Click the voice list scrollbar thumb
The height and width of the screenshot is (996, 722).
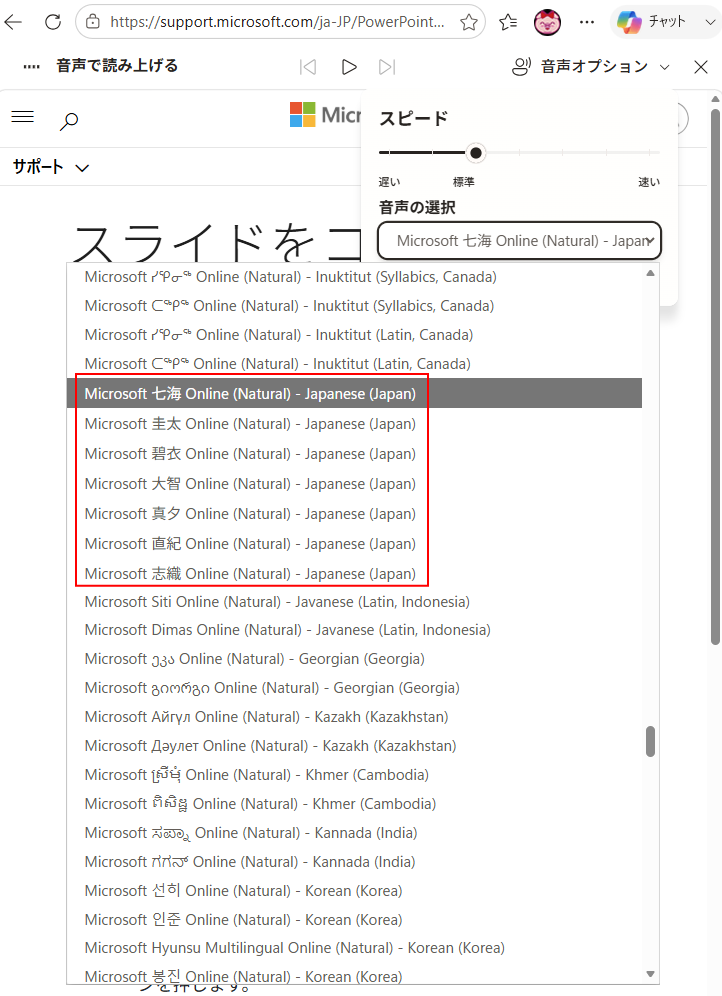tap(650, 741)
